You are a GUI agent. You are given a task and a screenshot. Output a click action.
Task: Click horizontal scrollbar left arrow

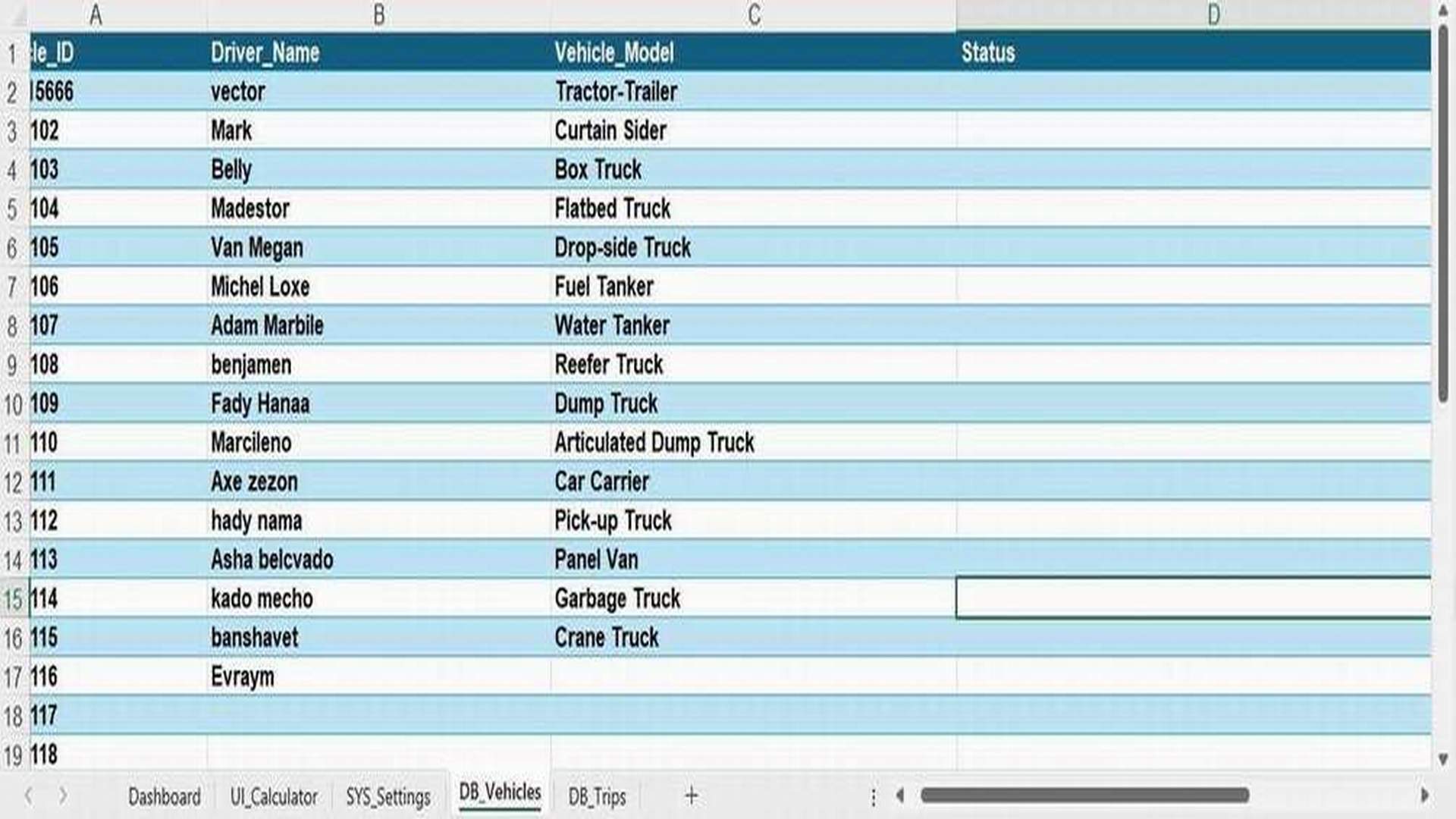click(x=900, y=795)
